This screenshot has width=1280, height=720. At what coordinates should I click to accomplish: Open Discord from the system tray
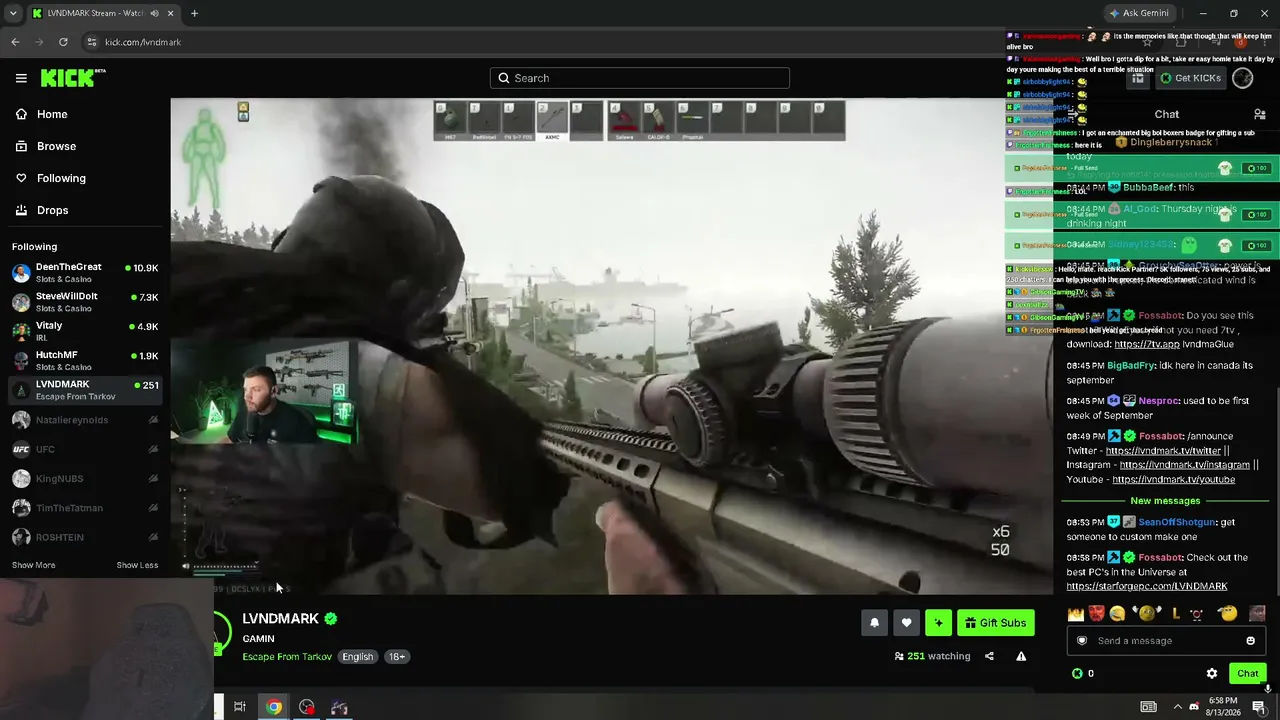pyautogui.click(x=1194, y=707)
